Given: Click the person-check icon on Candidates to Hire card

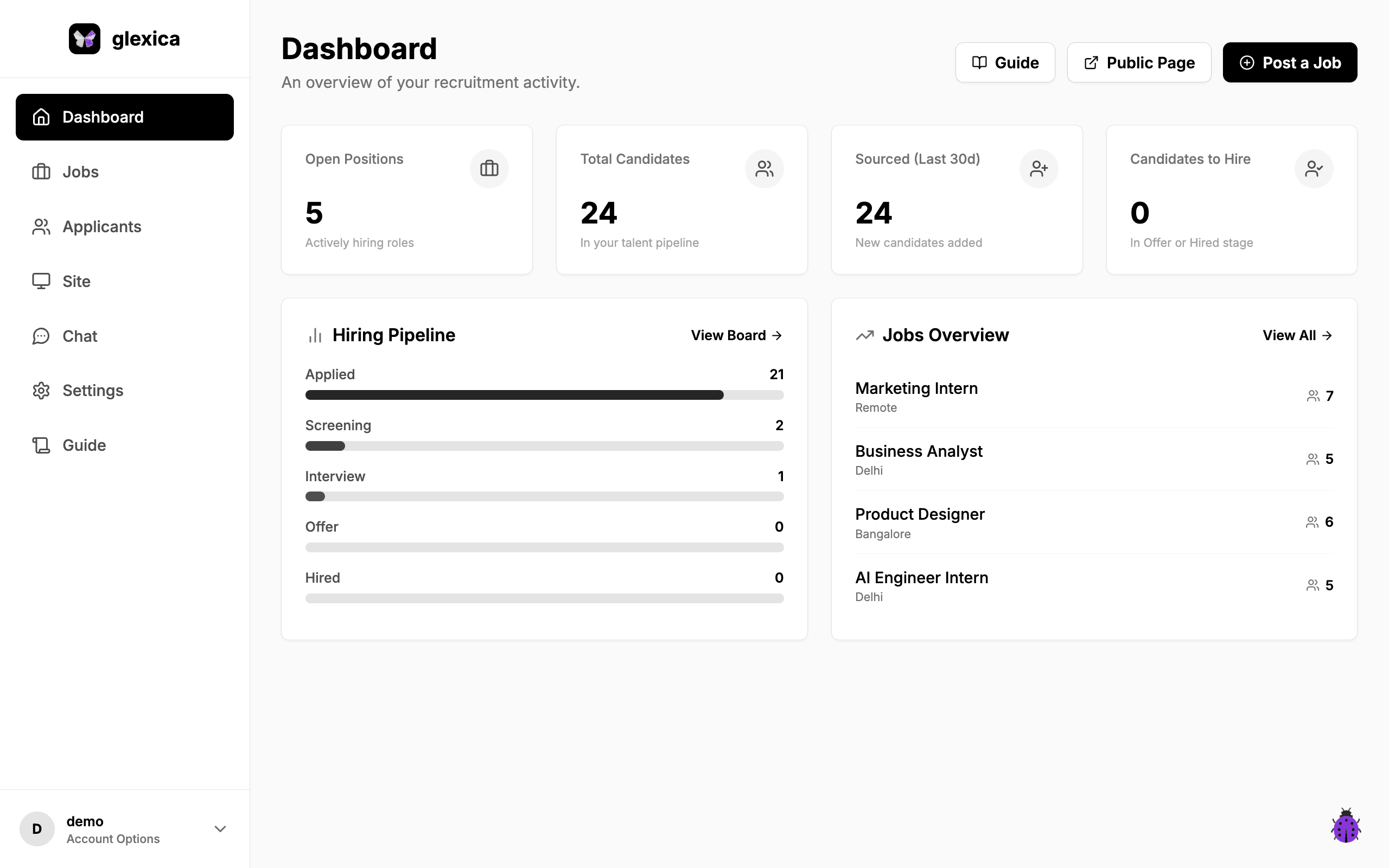Looking at the screenshot, I should (1314, 168).
